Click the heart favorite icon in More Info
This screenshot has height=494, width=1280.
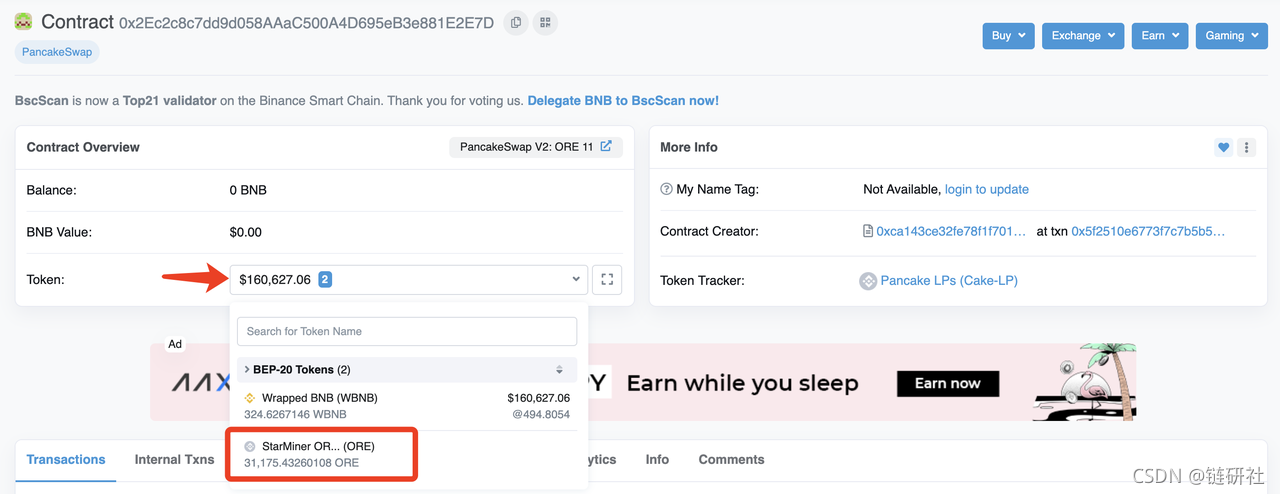[1223, 147]
